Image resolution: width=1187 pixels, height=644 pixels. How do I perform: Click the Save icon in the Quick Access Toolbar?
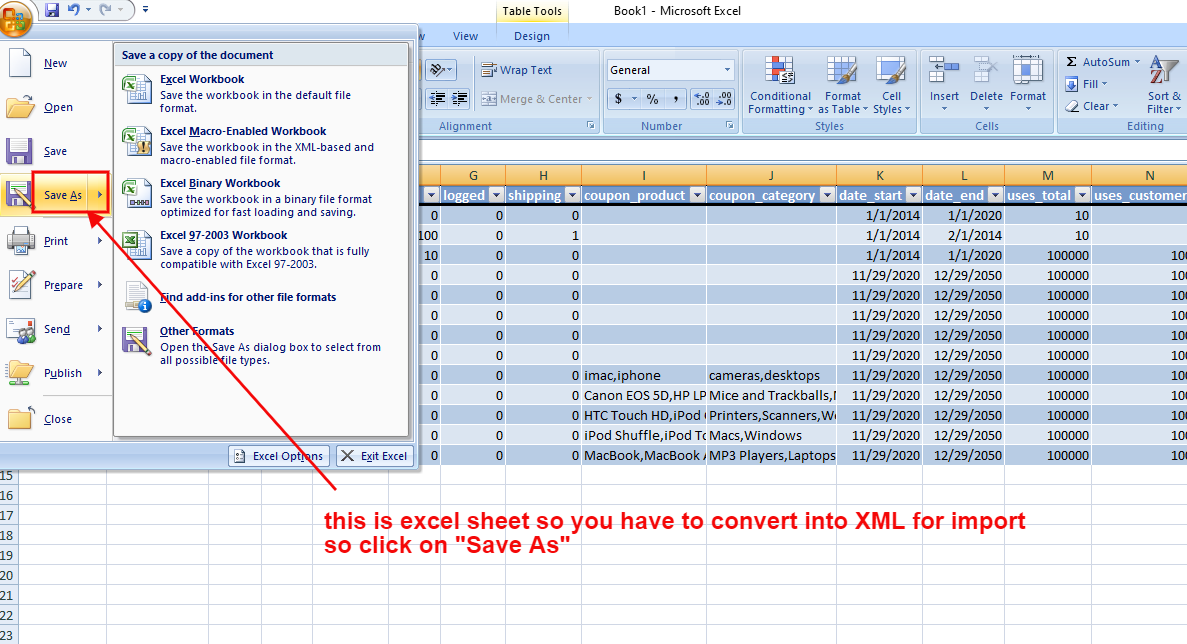click(51, 10)
